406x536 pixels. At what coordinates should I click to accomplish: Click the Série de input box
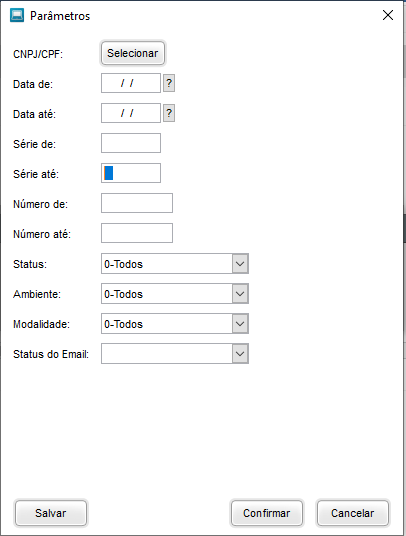pos(131,143)
